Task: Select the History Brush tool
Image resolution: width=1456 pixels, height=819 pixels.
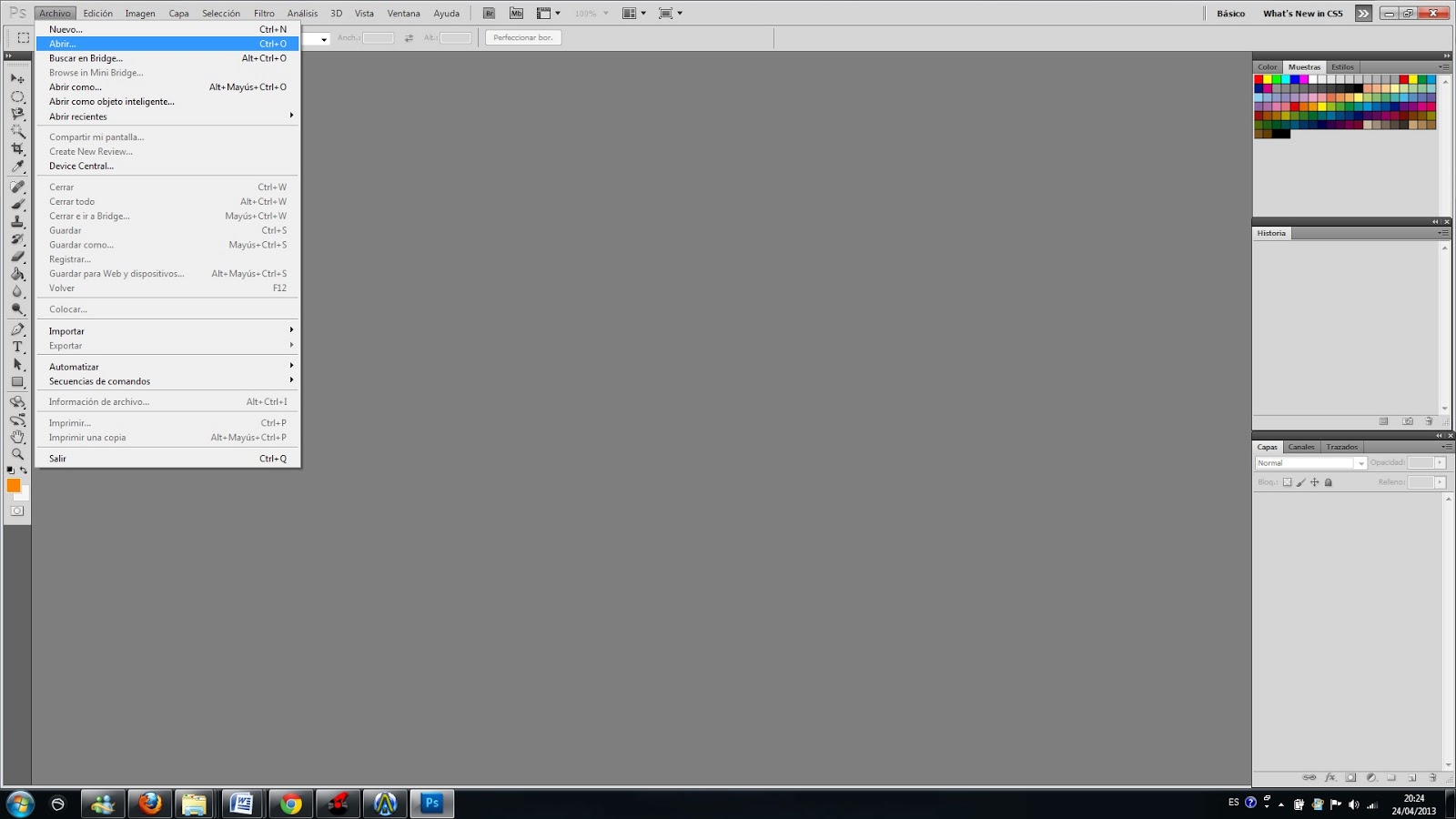Action: coord(17,239)
